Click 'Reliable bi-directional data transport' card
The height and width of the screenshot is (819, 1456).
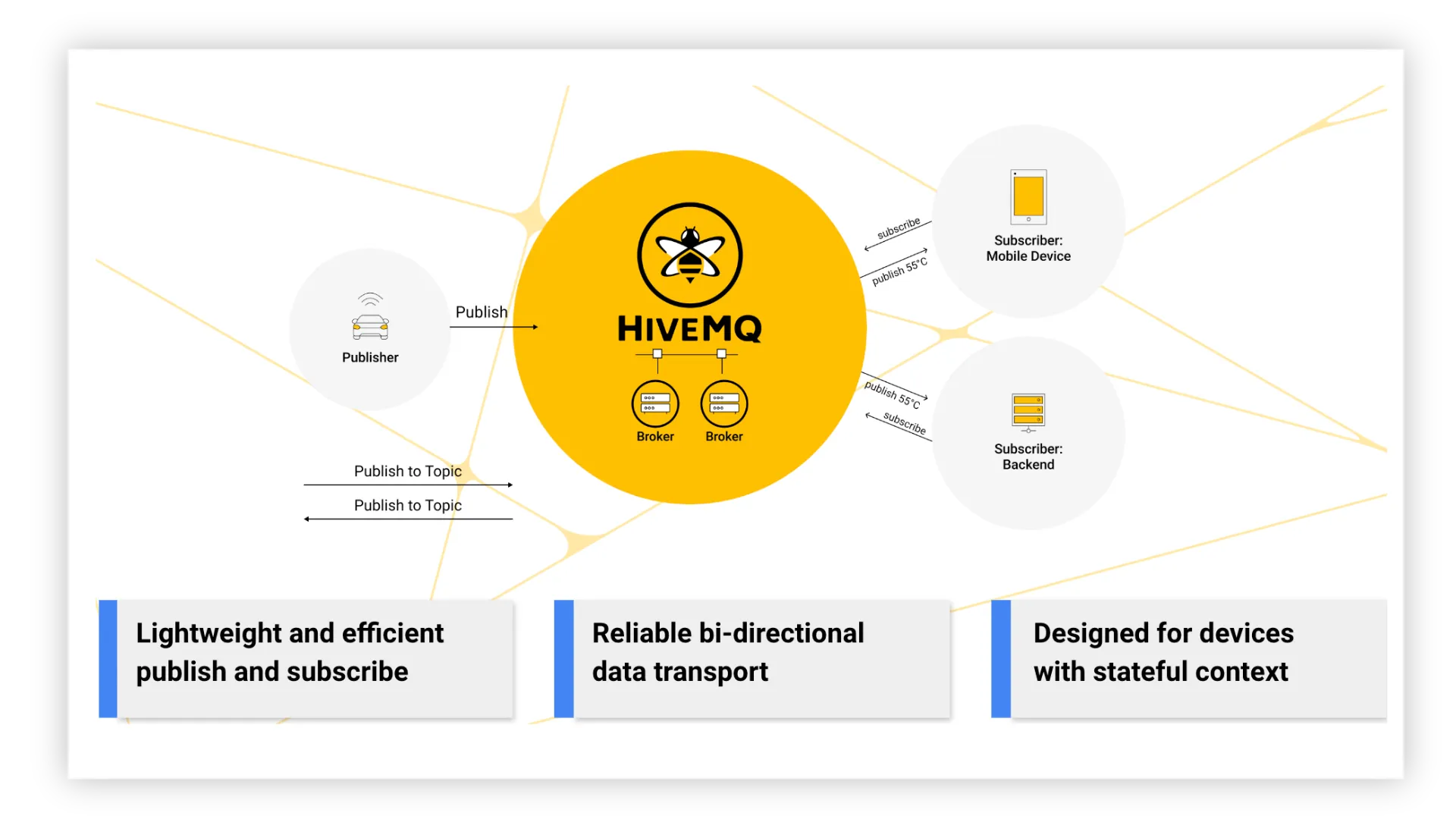coord(752,658)
